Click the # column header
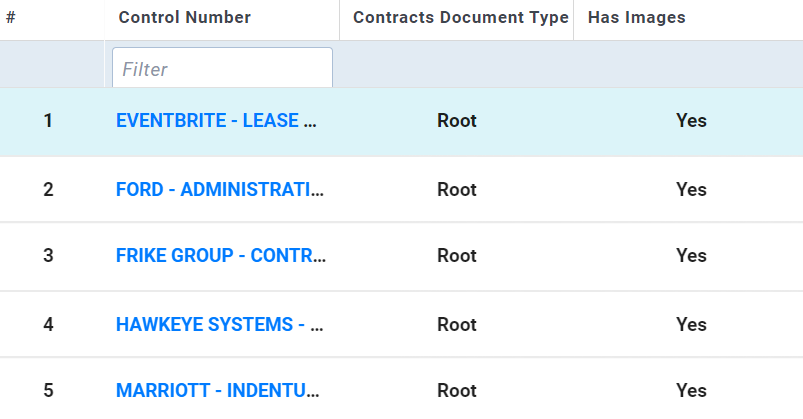Image resolution: width=803 pixels, height=419 pixels. tap(11, 17)
